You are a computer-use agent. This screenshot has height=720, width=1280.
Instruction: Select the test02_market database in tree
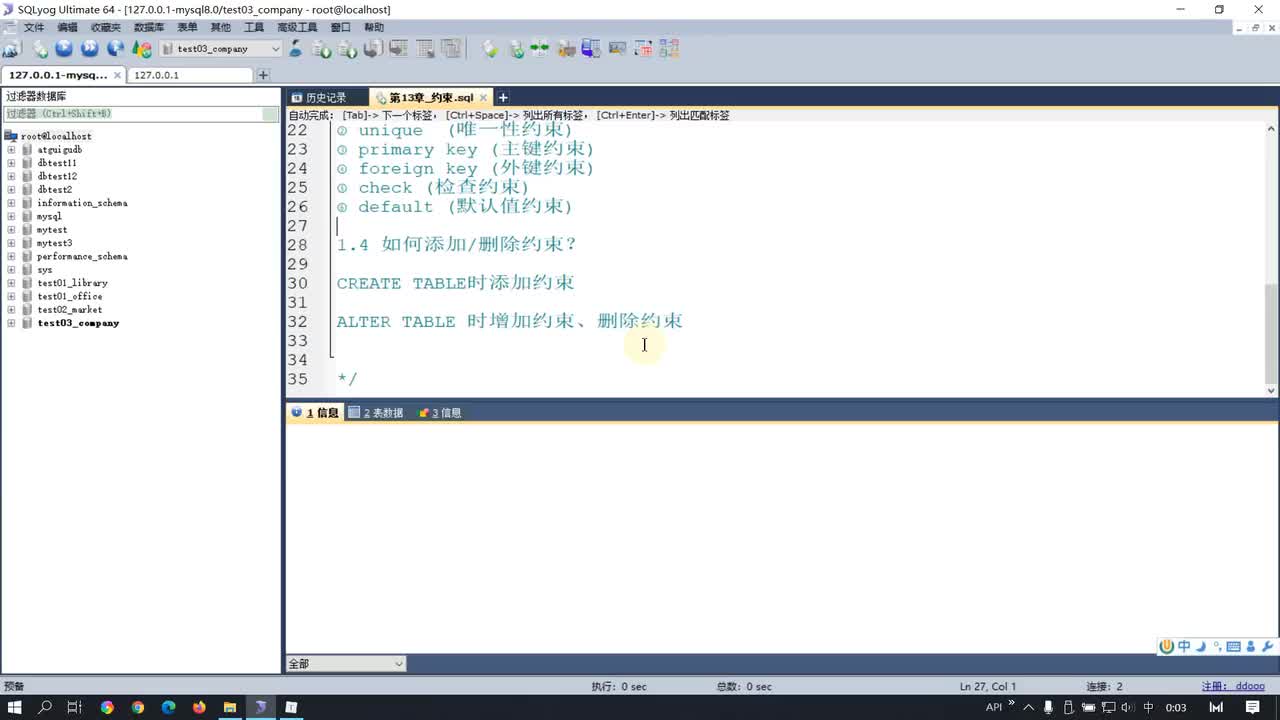70,310
